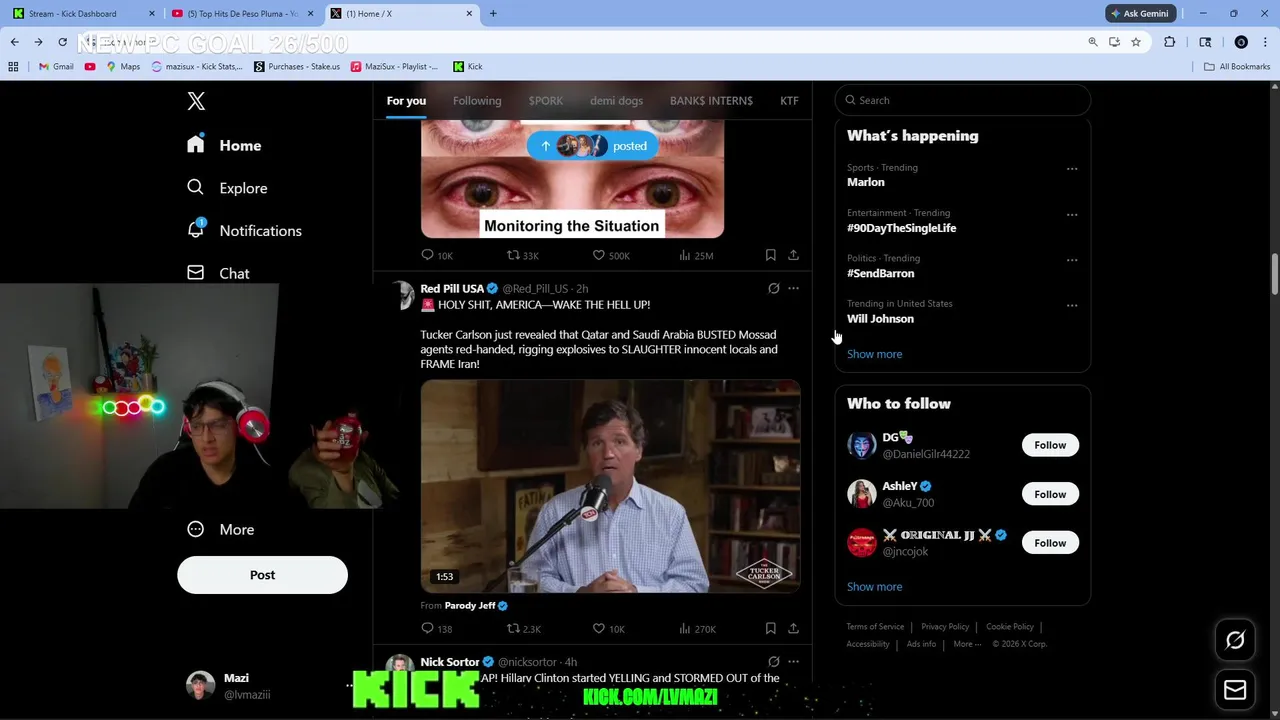
Task: Open the Gmail bookmark
Action: (x=56, y=67)
